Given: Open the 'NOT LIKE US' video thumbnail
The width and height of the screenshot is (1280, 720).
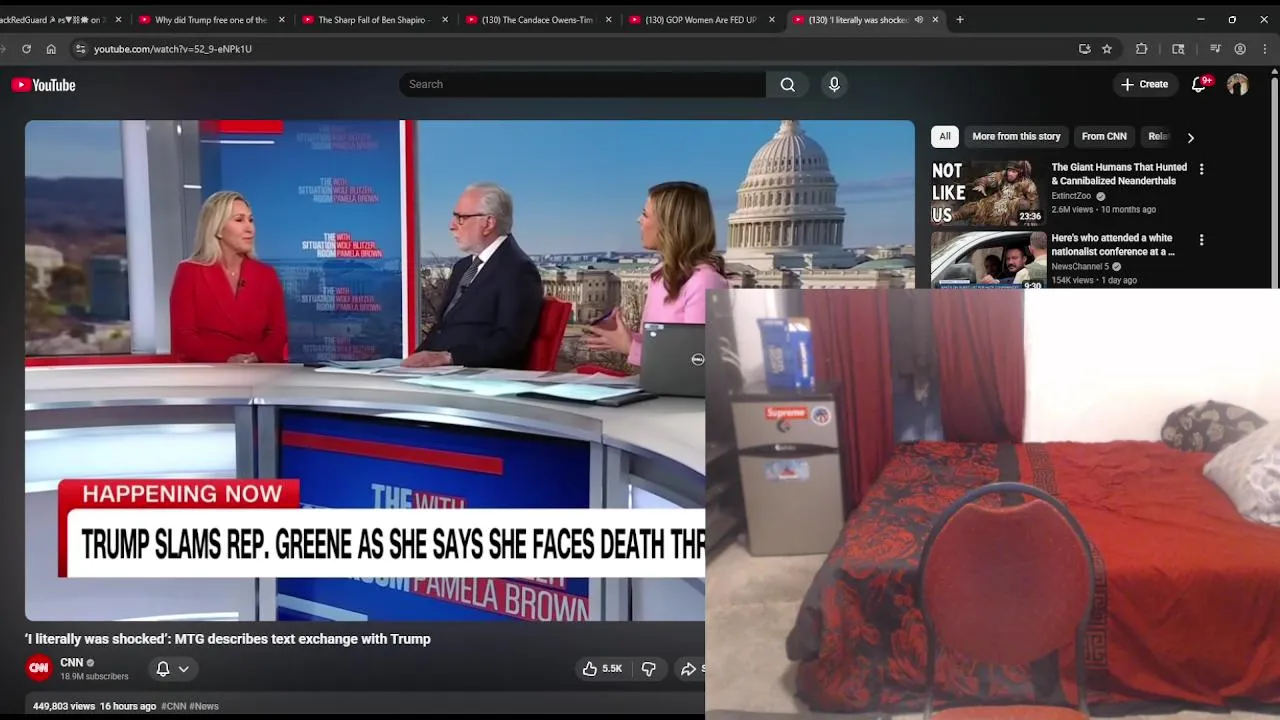Looking at the screenshot, I should point(988,192).
